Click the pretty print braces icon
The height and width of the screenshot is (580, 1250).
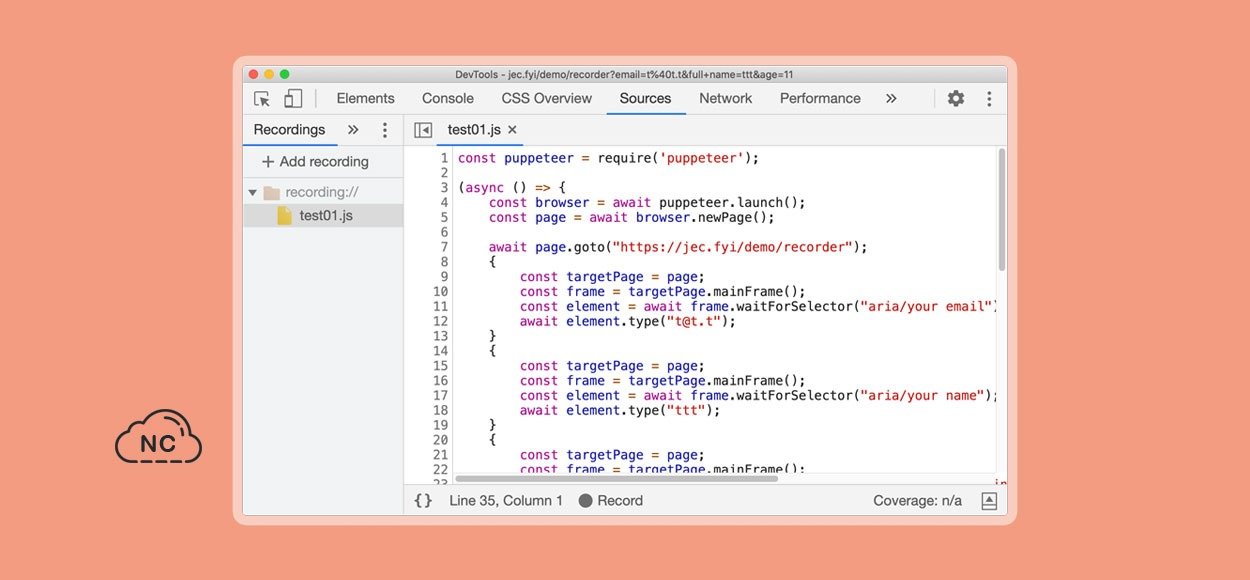[x=423, y=500]
